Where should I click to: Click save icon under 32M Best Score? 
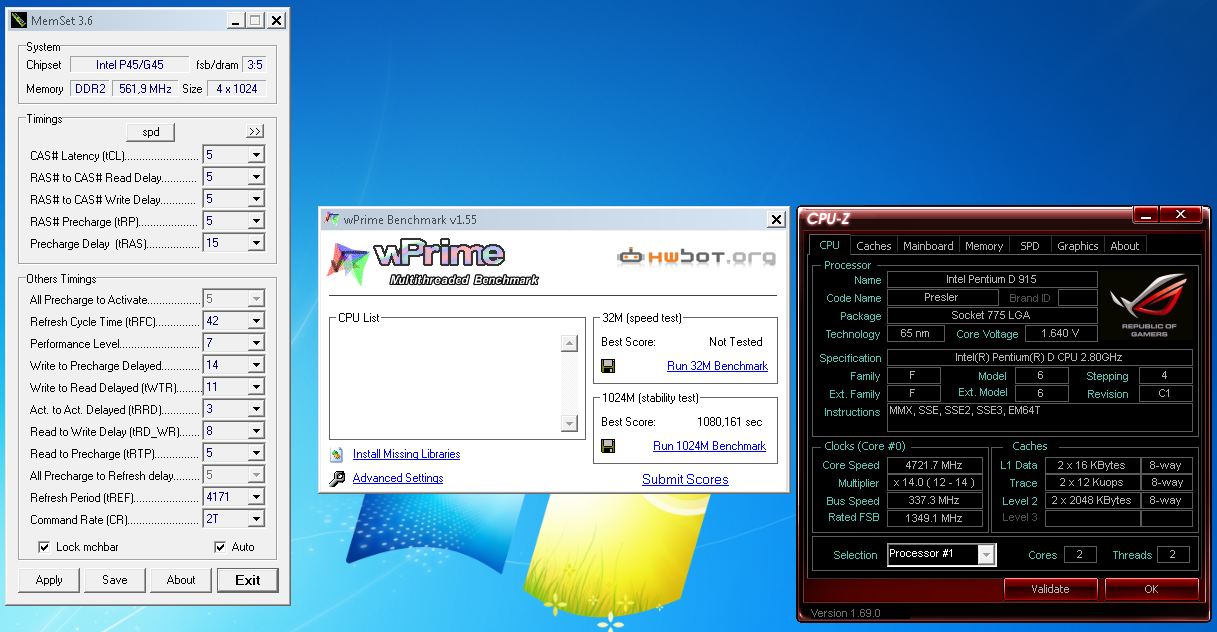click(x=608, y=366)
